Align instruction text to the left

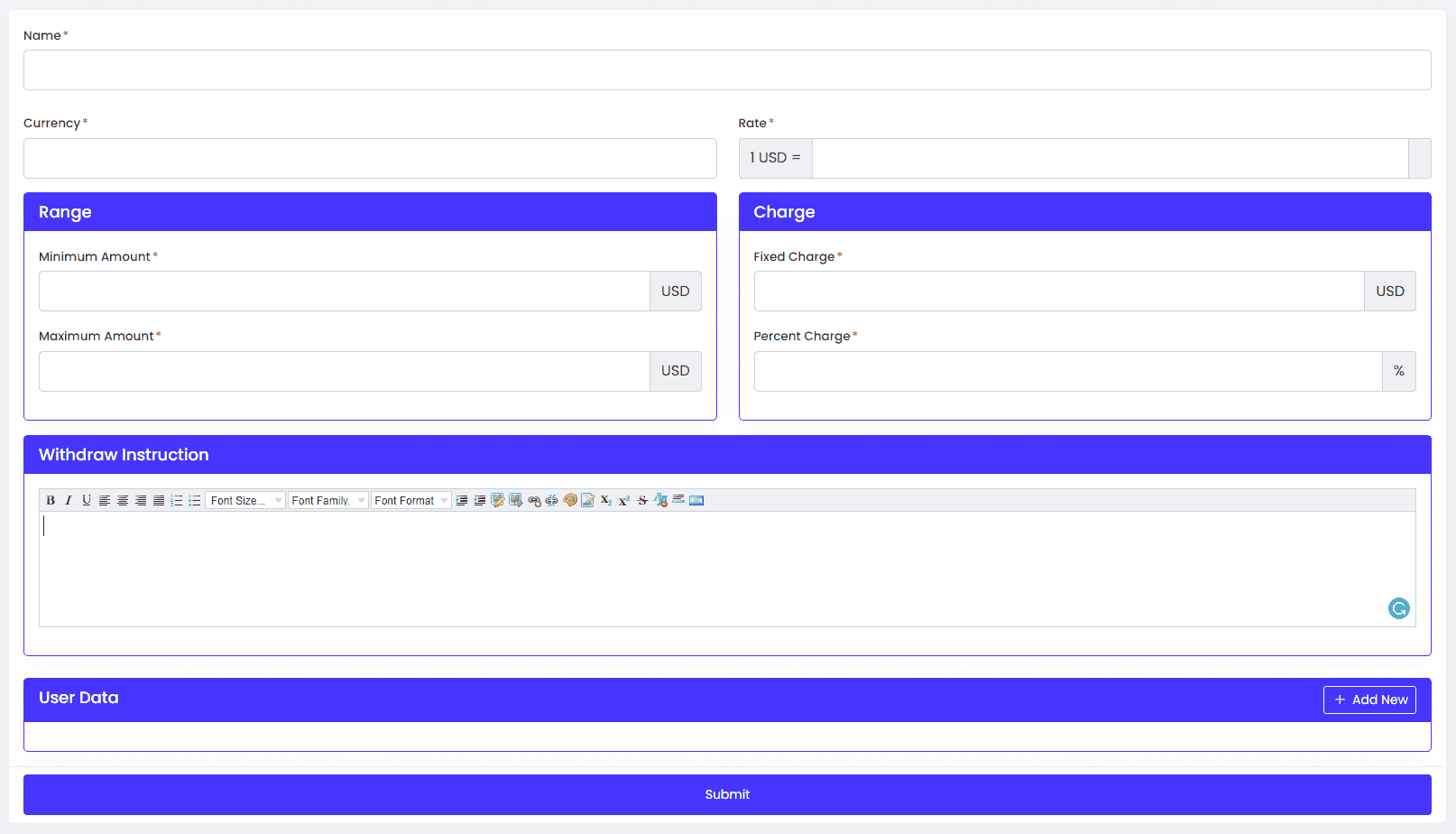point(105,500)
